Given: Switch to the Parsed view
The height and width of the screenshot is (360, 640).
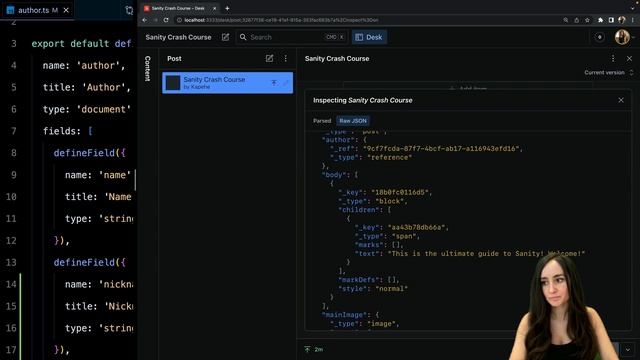Looking at the screenshot, I should coord(322,121).
